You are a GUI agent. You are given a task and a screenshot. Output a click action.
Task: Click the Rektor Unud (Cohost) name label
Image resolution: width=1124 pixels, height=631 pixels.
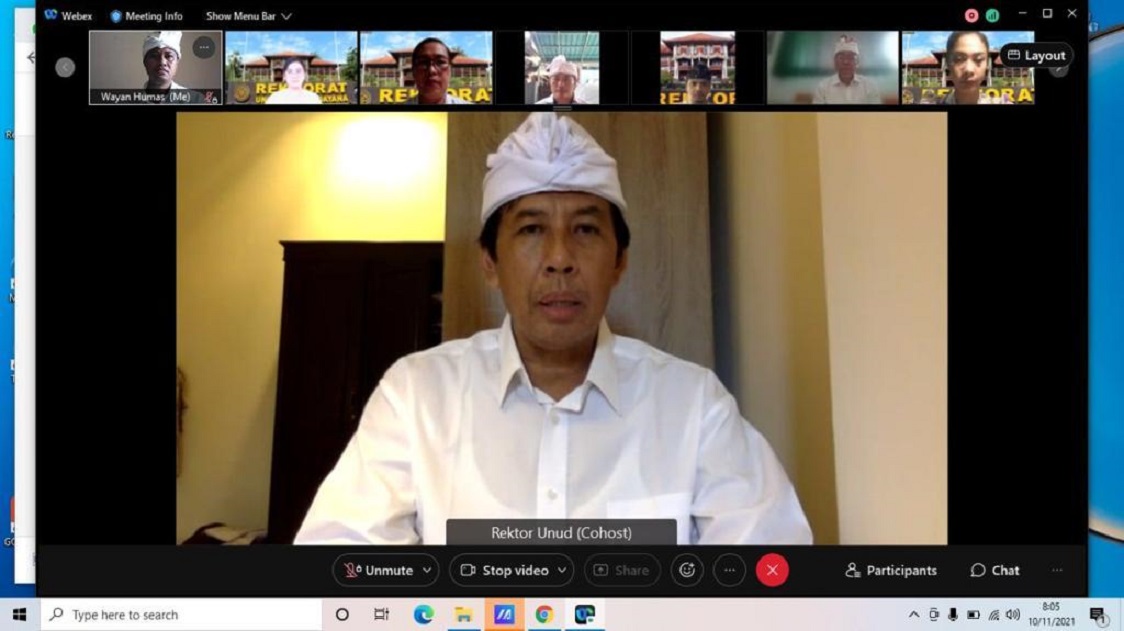561,533
